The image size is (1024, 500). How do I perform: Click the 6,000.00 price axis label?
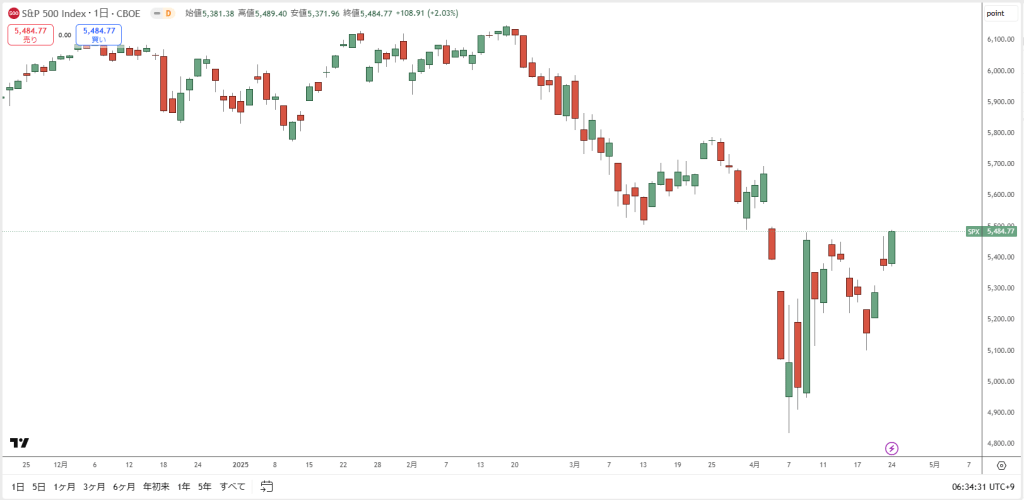click(x=1000, y=70)
